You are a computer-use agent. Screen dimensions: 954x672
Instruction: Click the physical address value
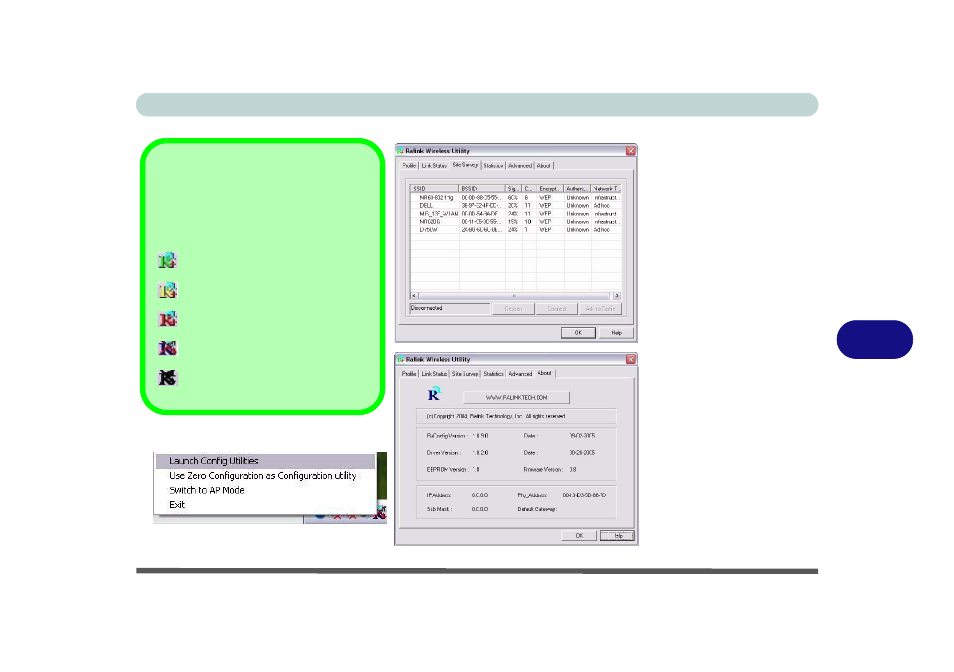(x=584, y=495)
